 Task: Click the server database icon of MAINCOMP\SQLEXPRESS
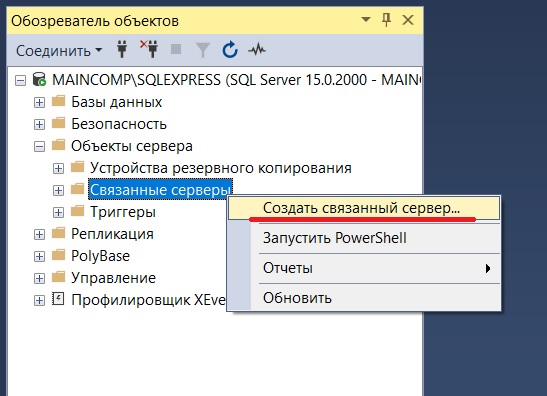point(39,80)
